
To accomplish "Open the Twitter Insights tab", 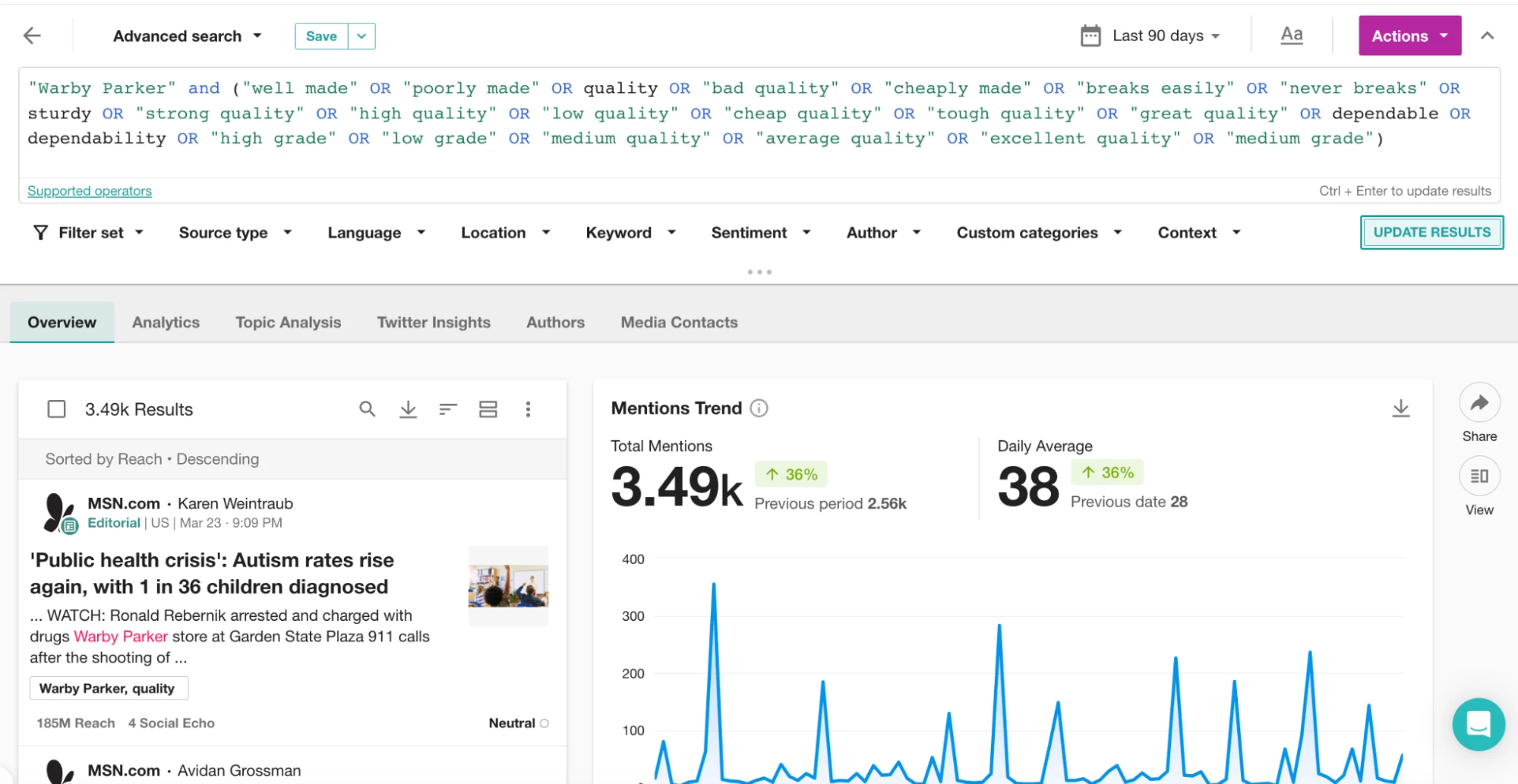I will click(x=434, y=323).
